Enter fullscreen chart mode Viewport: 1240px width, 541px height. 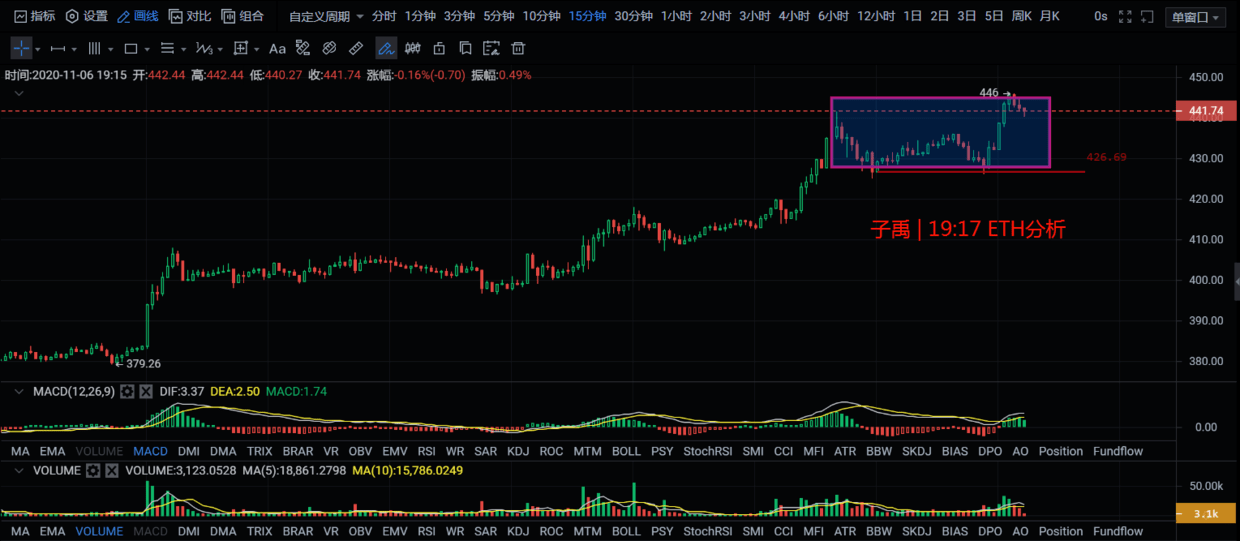[x=1126, y=17]
